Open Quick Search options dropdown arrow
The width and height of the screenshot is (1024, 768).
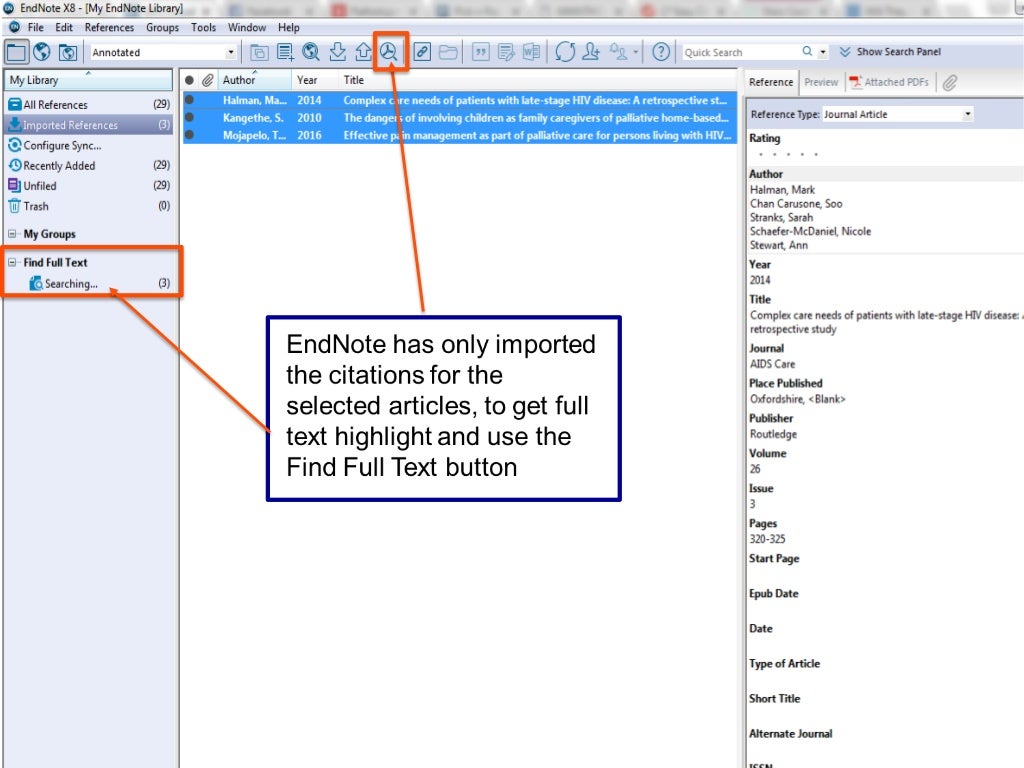pyautogui.click(x=823, y=52)
